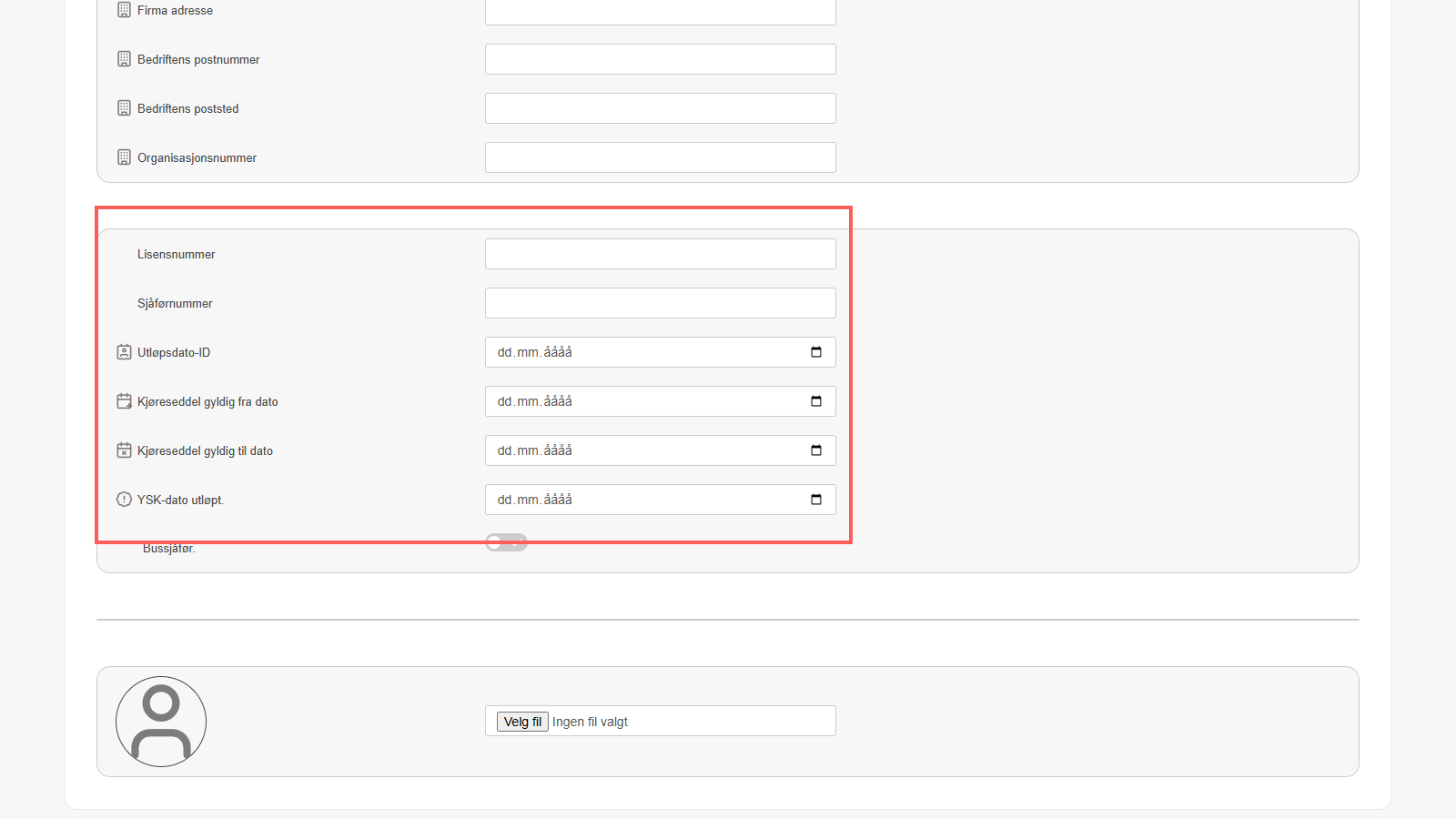Image resolution: width=1456 pixels, height=819 pixels.
Task: Click calendar icon beside Kjøreseddel gyldig fra dato
Action: [125, 401]
